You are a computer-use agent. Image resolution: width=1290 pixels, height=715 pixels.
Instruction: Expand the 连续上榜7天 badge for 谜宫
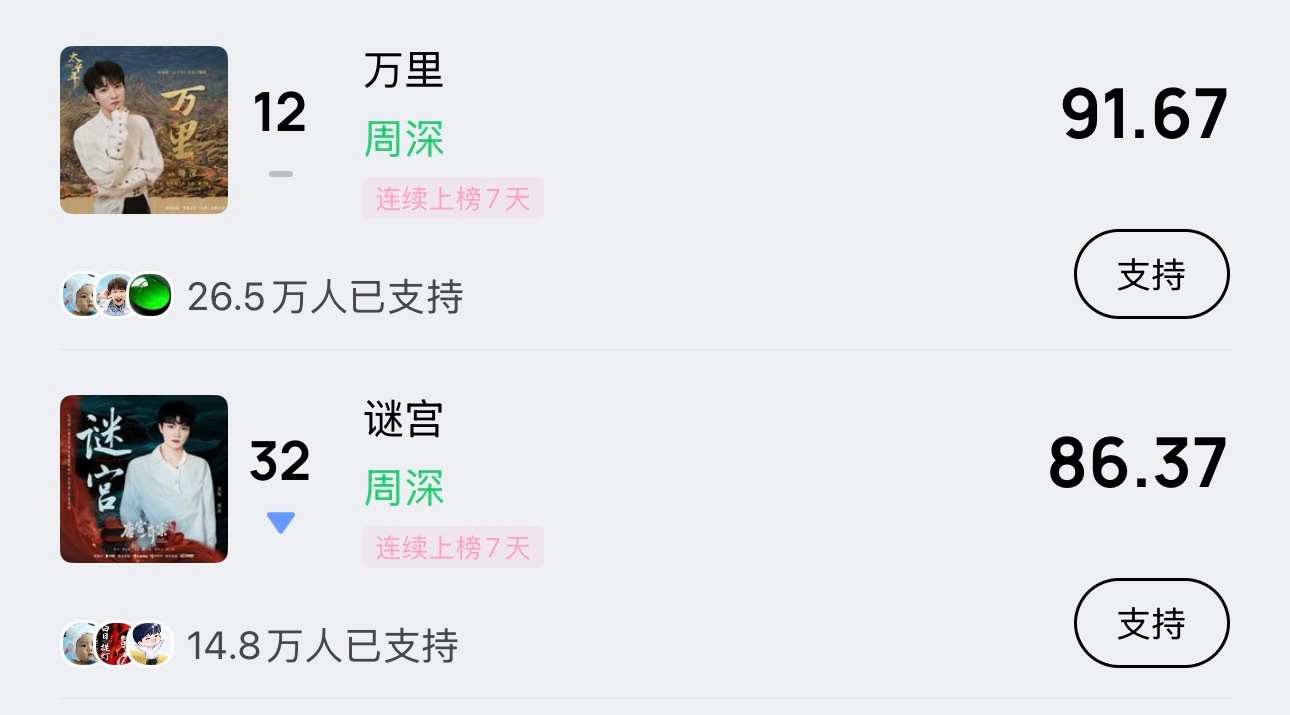click(453, 547)
